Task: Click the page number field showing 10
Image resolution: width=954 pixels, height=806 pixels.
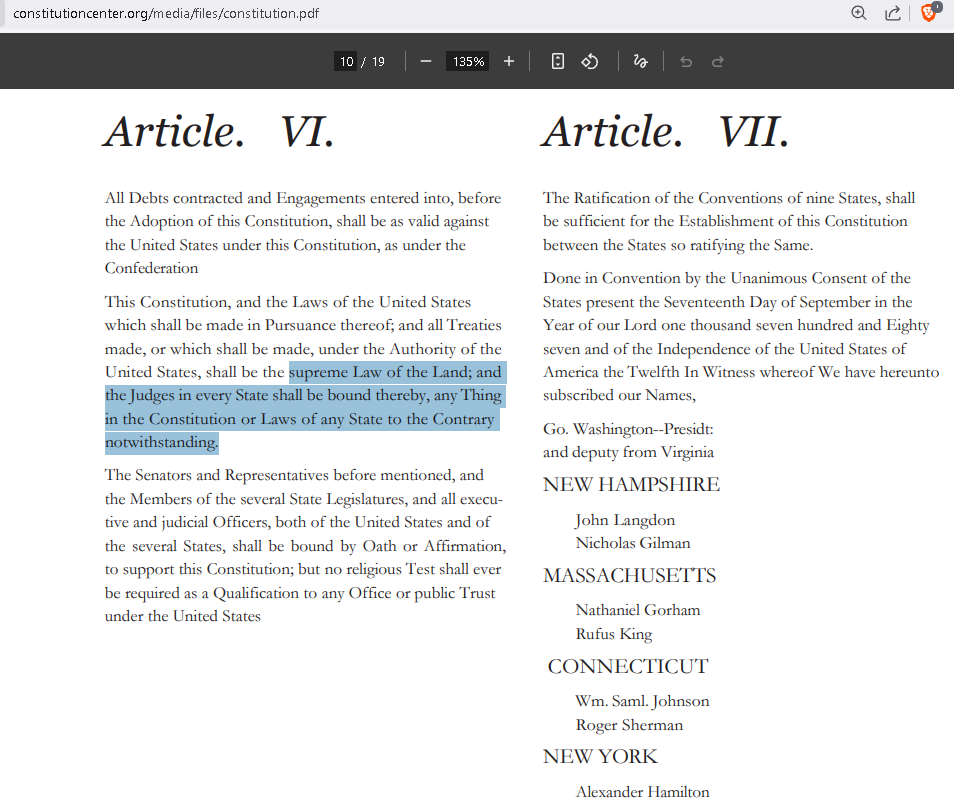Action: (x=346, y=61)
